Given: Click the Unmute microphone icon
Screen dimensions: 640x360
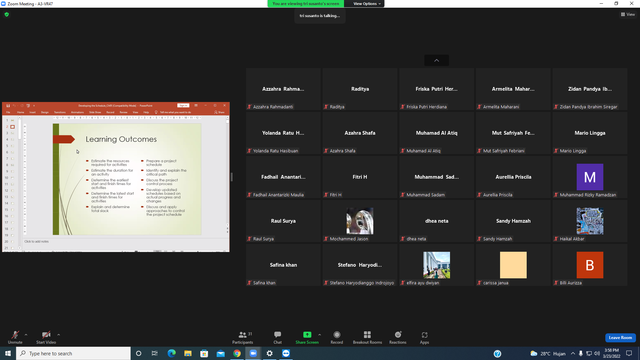Looking at the screenshot, I should click(x=15, y=335).
